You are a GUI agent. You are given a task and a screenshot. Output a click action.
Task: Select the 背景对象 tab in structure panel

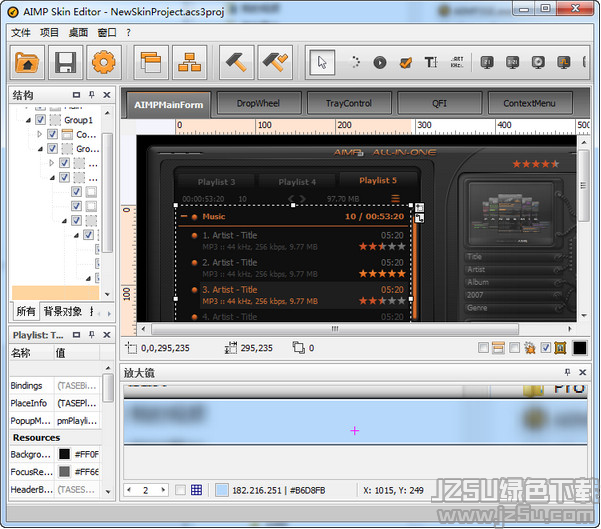point(62,311)
